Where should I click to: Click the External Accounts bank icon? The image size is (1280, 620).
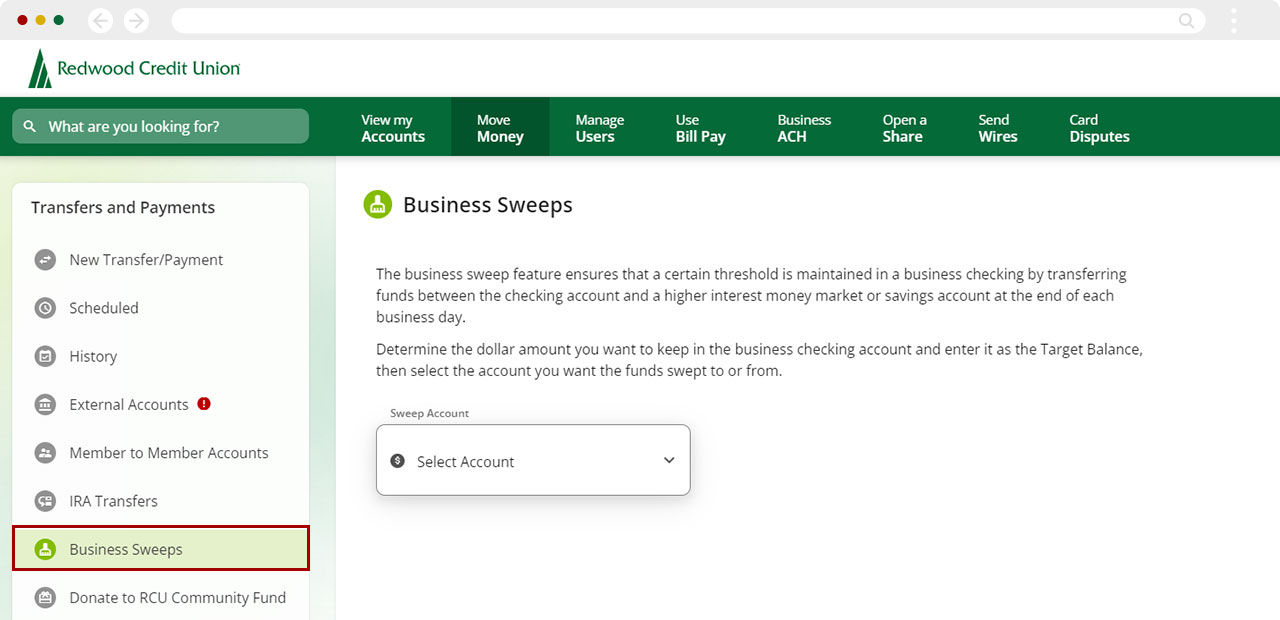pos(45,405)
